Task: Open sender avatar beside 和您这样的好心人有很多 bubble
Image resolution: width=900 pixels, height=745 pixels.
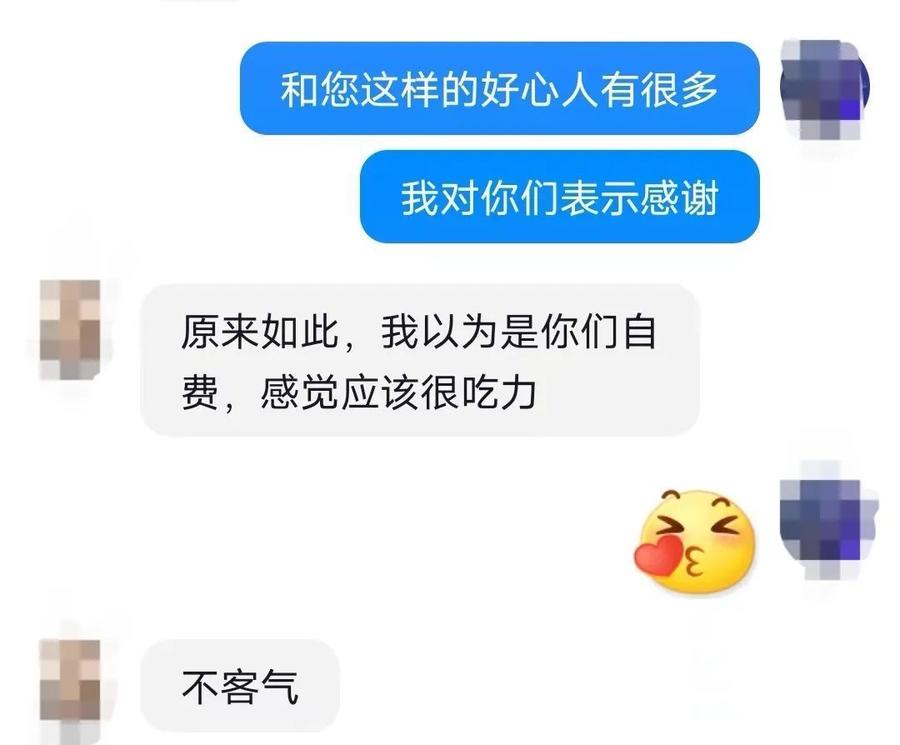Action: pyautogui.click(x=824, y=89)
